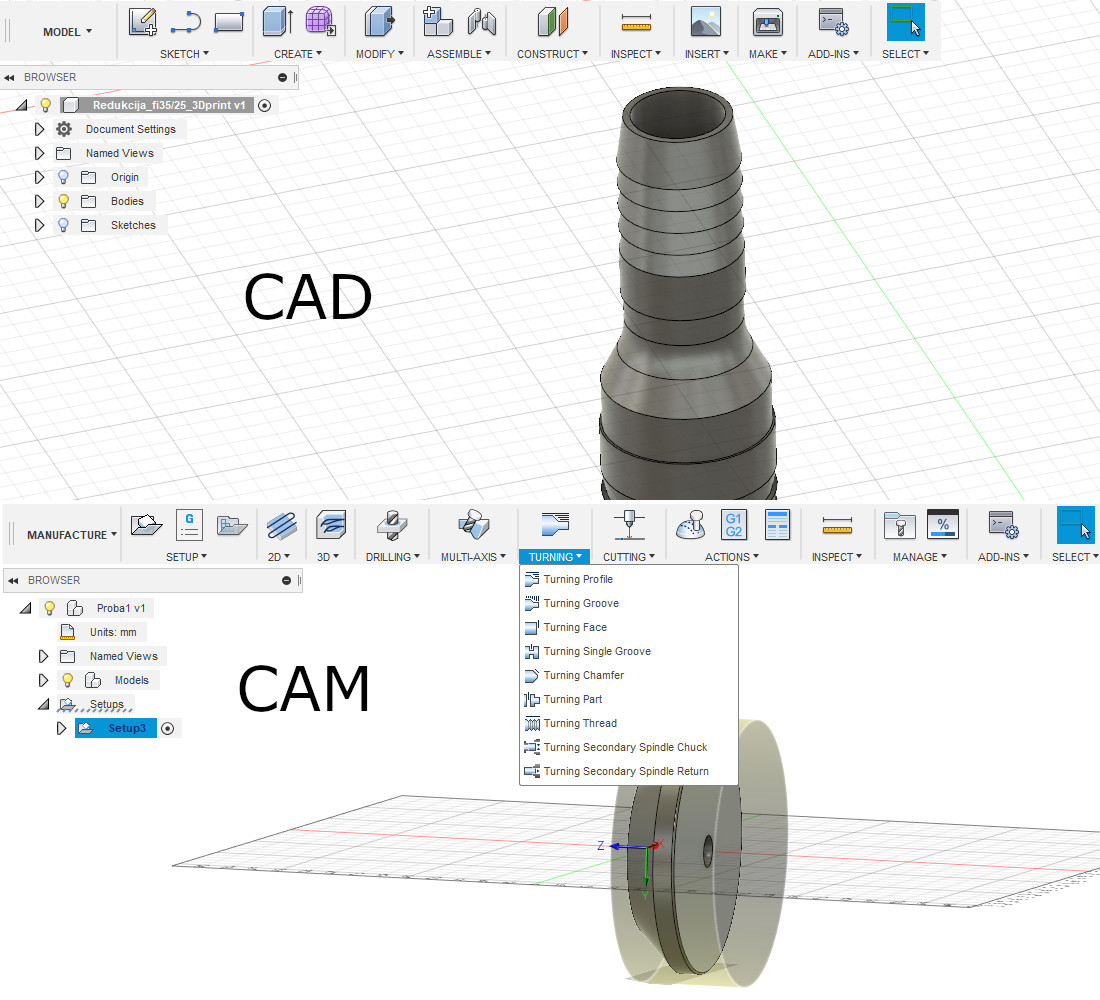The width and height of the screenshot is (1100, 1000).
Task: Click the Press Pull icon in MODIFY
Action: [x=379, y=21]
